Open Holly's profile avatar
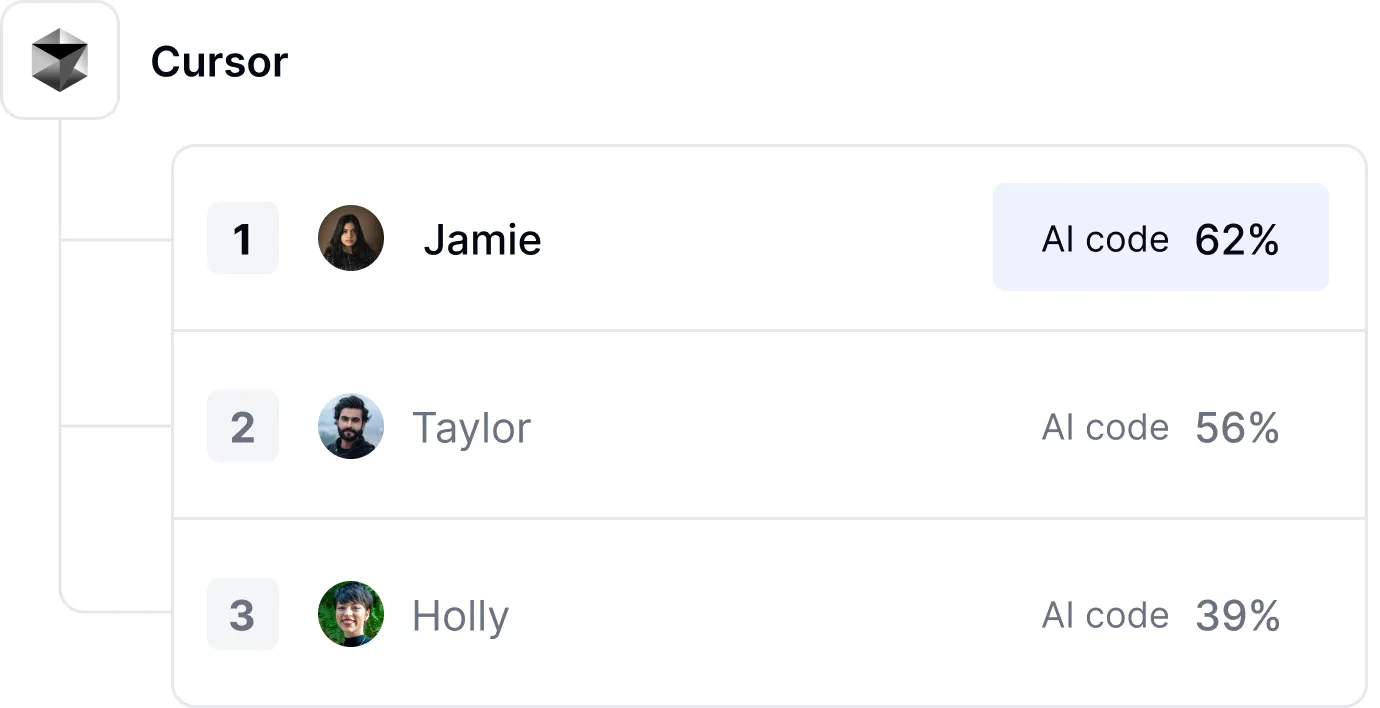Screen dimensions: 1380x708 tap(351, 614)
